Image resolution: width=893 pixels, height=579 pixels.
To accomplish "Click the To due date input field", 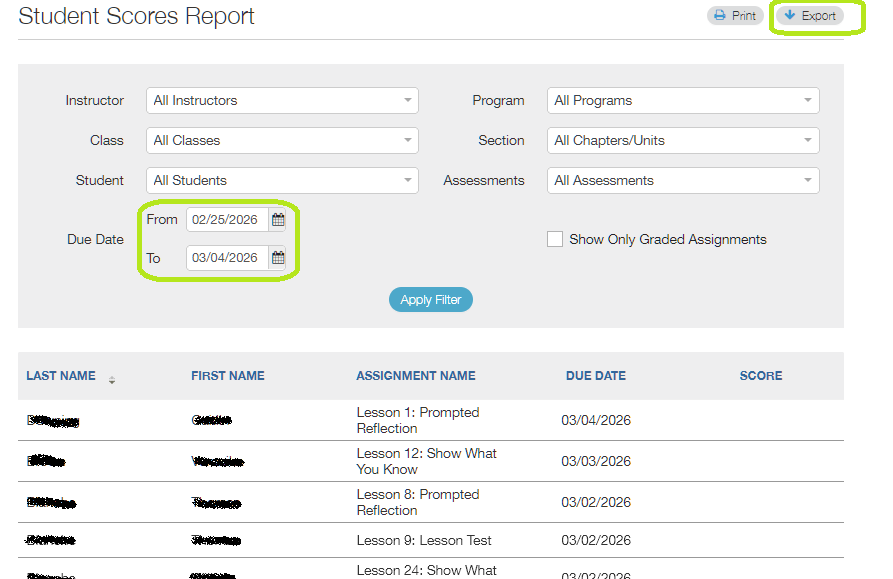I will [227, 258].
